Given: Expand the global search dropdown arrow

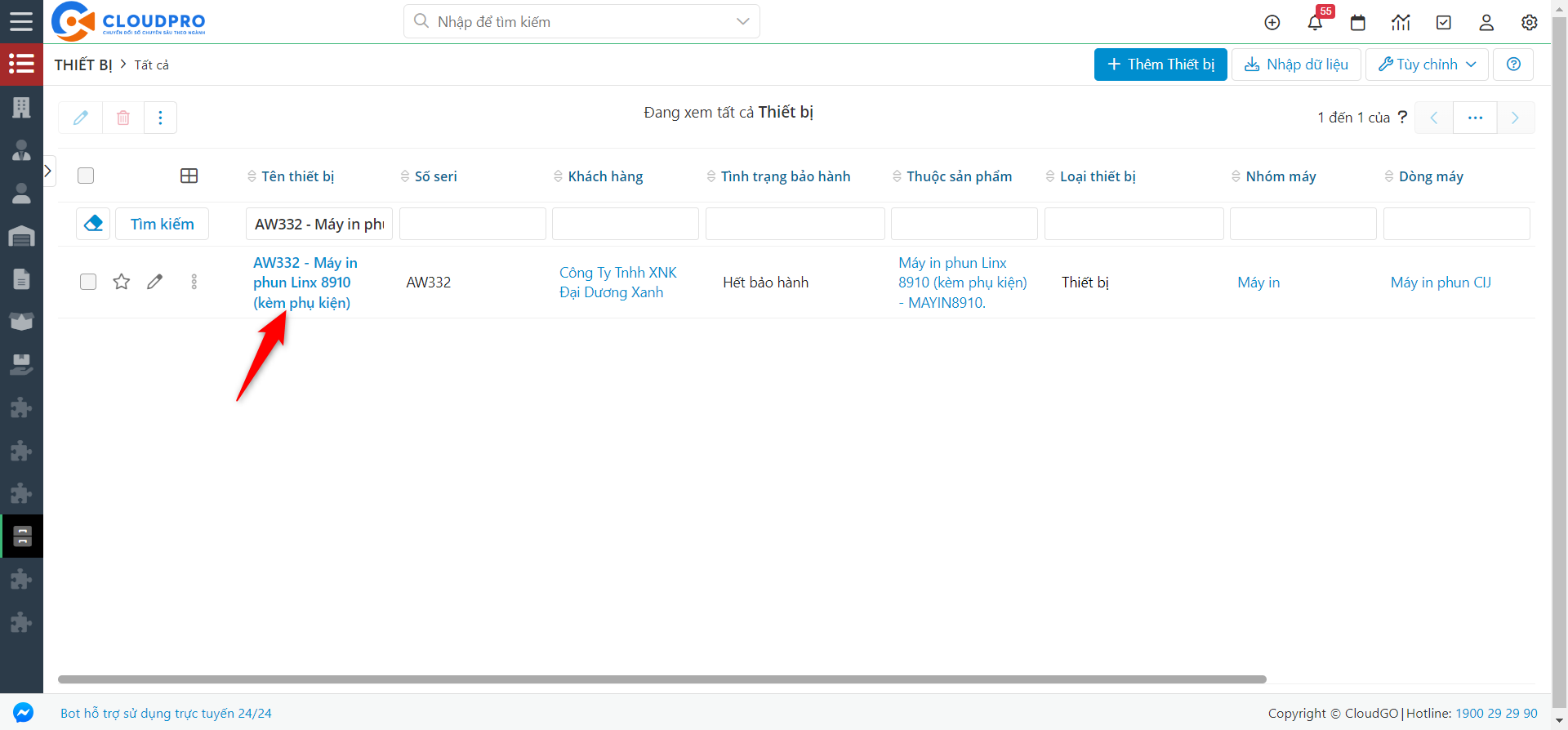Looking at the screenshot, I should pyautogui.click(x=742, y=21).
